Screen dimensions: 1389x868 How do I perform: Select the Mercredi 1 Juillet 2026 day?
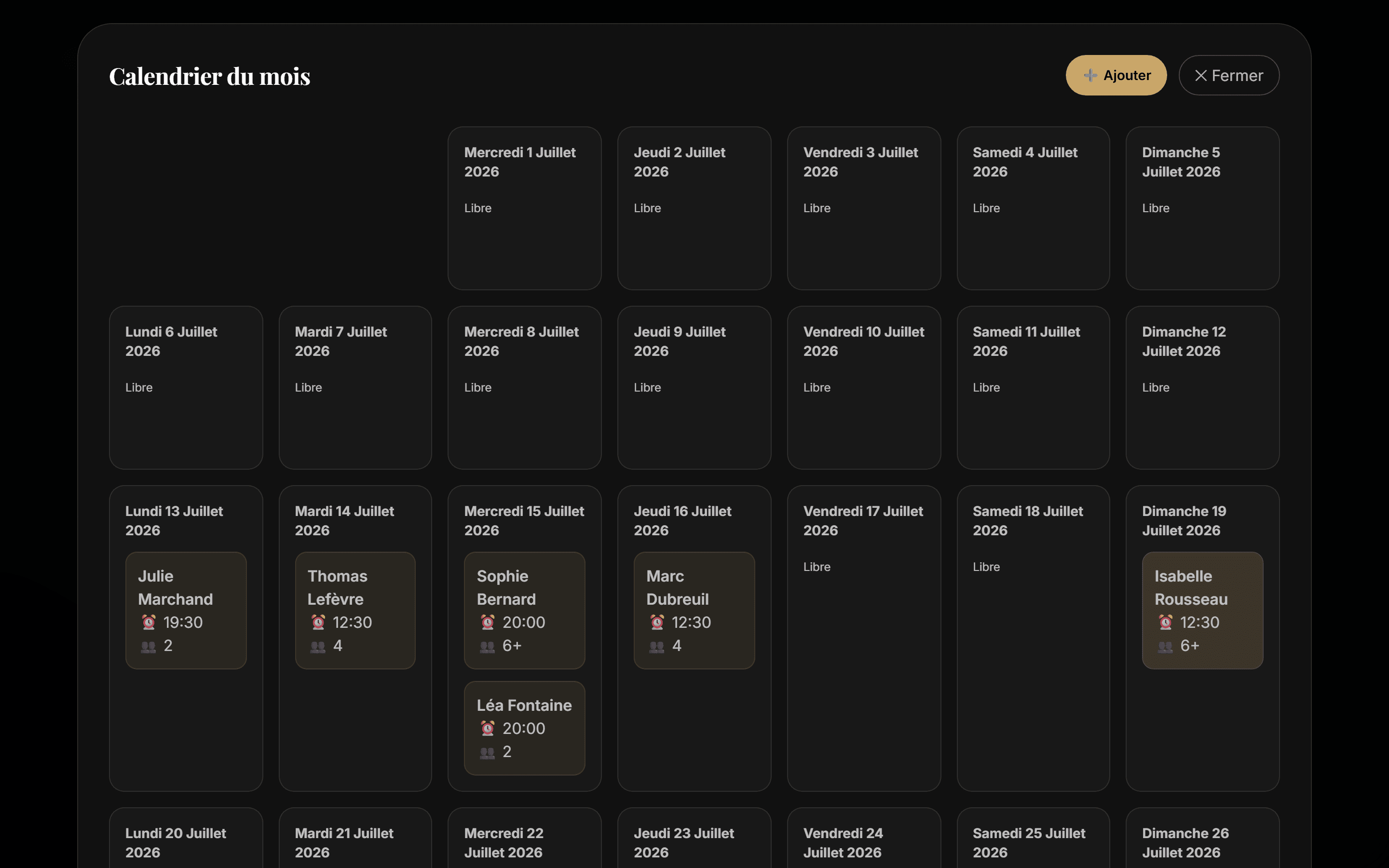(525, 208)
